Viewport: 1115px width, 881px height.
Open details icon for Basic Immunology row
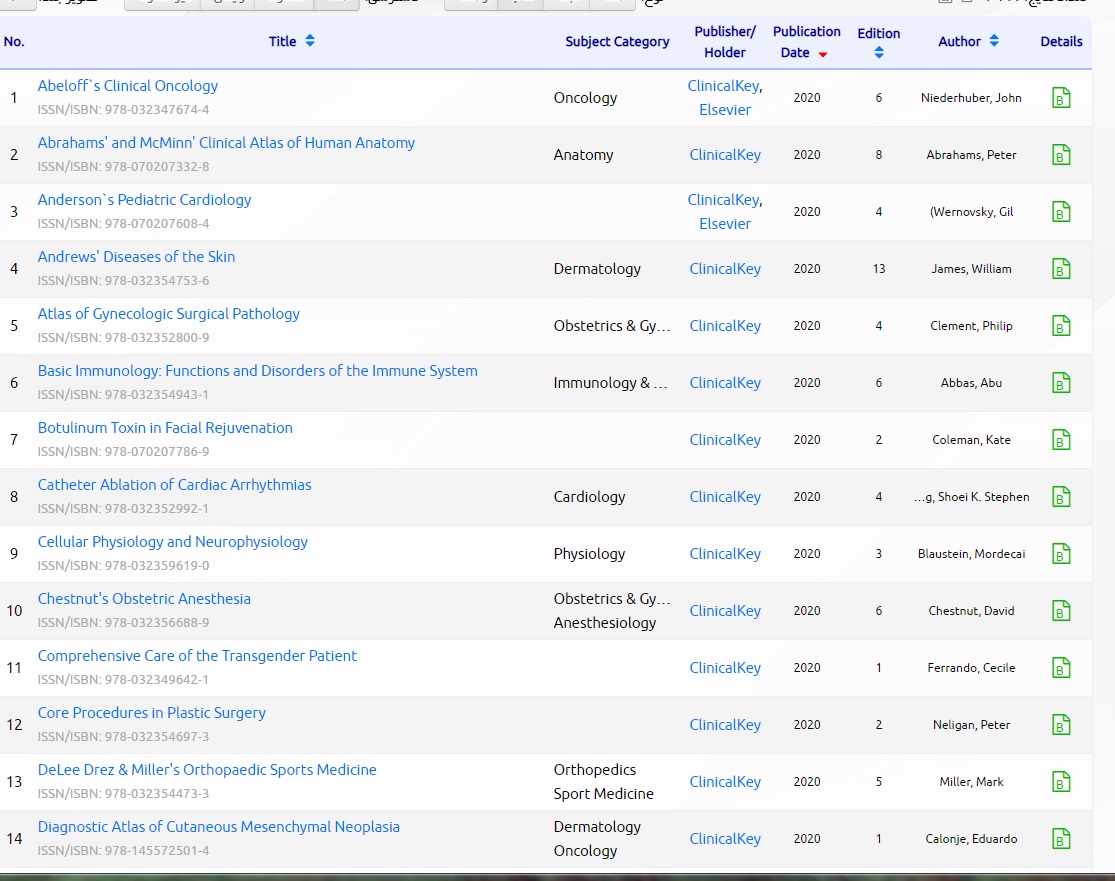click(1061, 383)
